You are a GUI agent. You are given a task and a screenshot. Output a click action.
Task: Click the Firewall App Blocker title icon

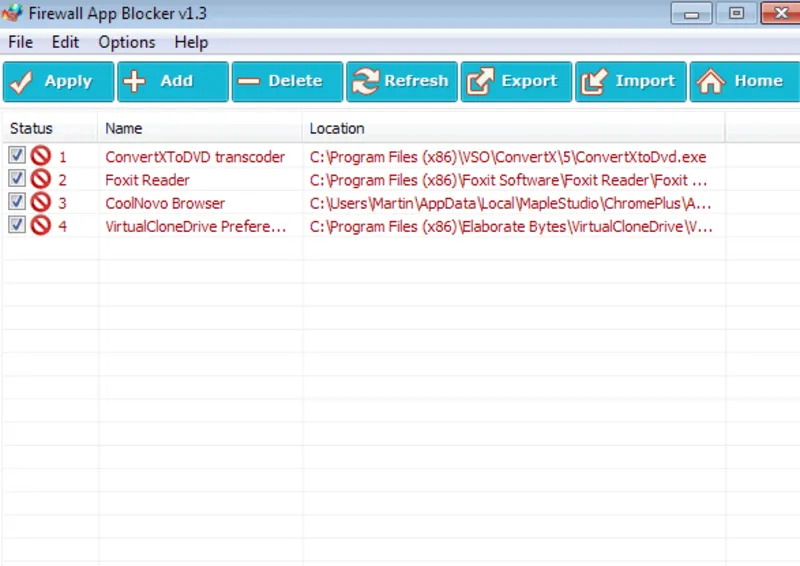(12, 13)
